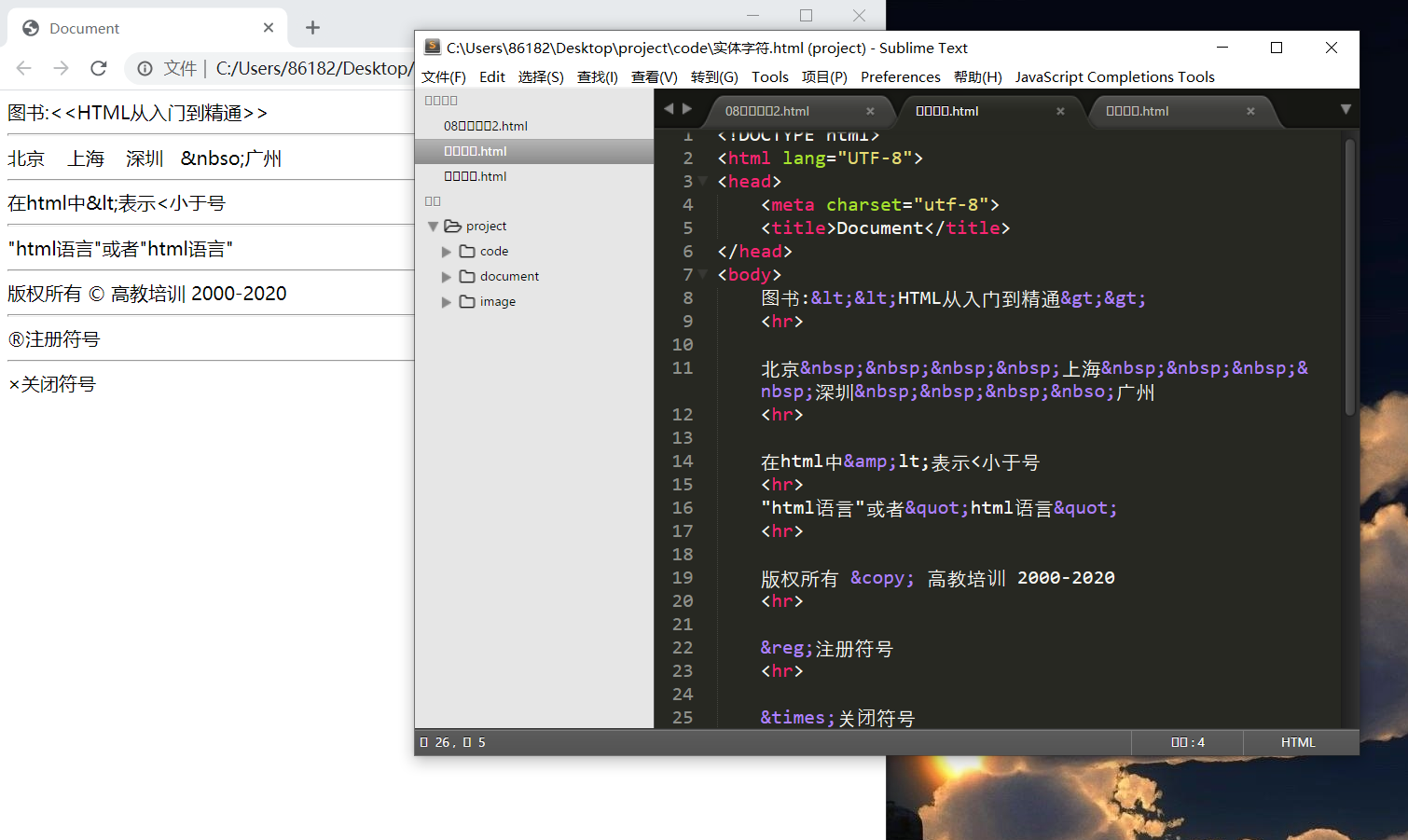Select open file ending 2.html in sidebar
The image size is (1408, 840).
tap(534, 126)
